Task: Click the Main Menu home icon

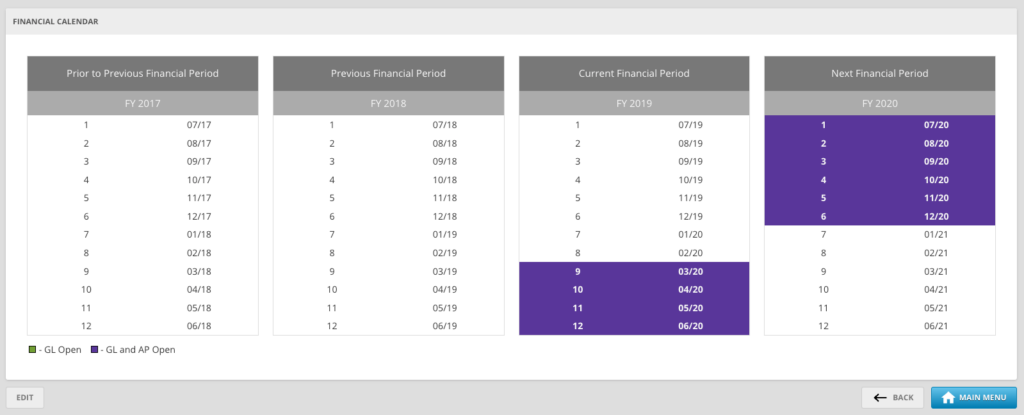Action: (946, 397)
